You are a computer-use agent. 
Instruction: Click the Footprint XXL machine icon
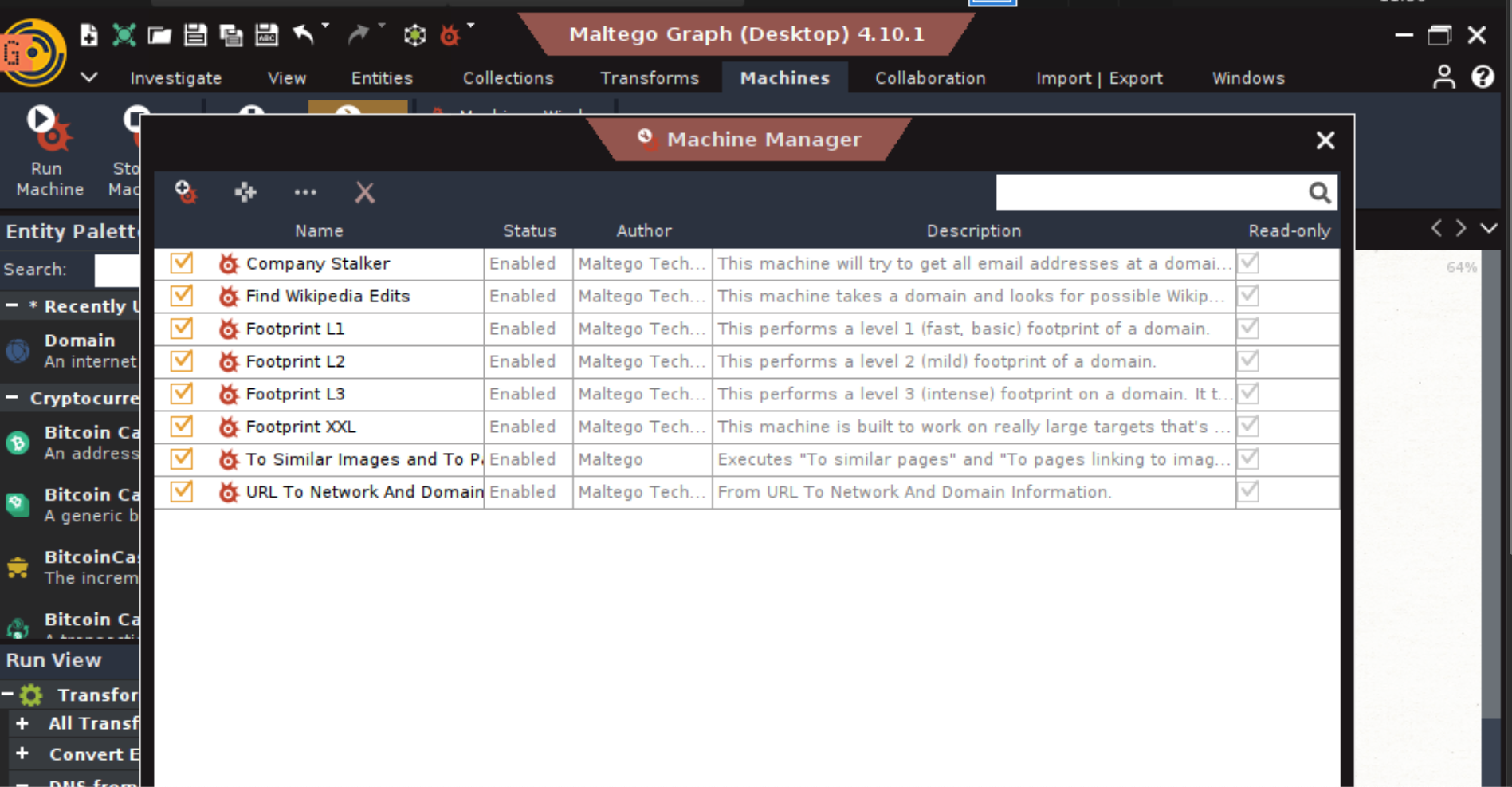tap(229, 427)
